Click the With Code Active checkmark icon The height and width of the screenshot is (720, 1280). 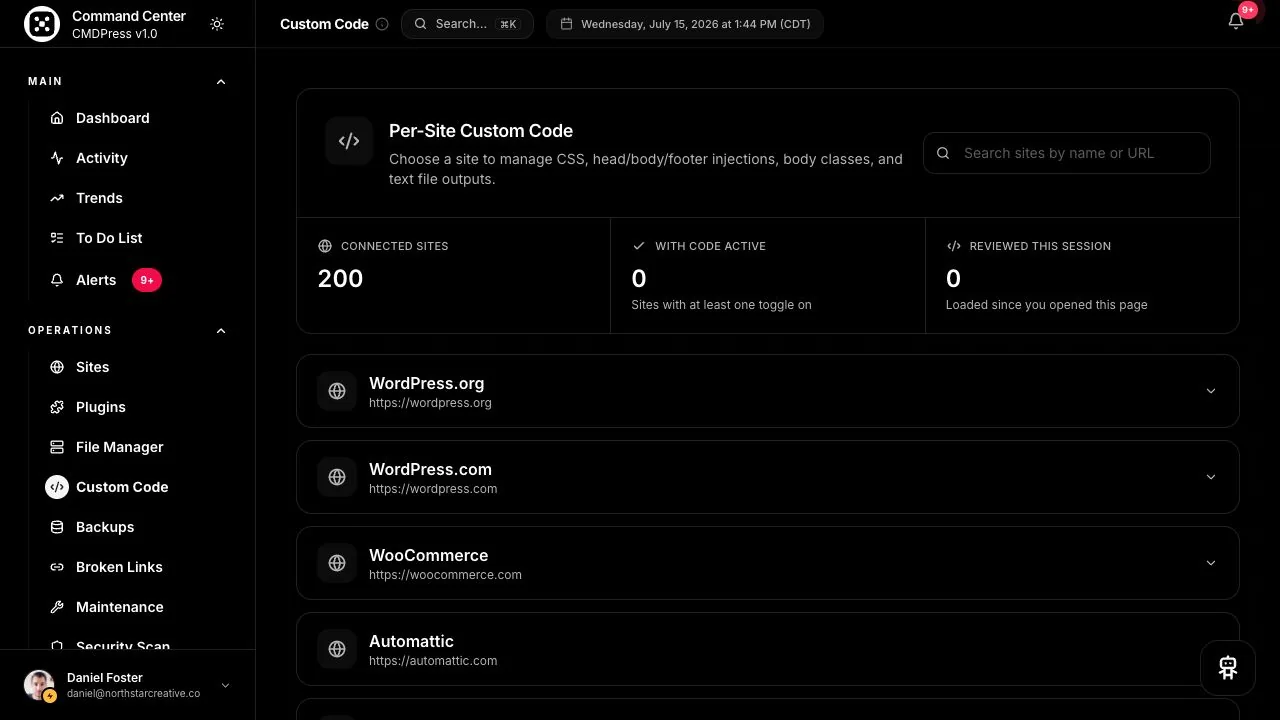tap(639, 246)
